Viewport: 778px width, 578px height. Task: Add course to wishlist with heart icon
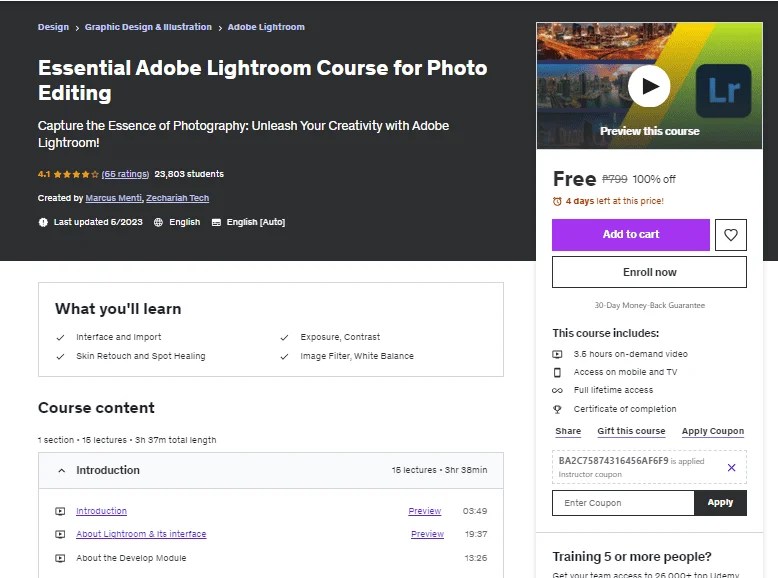point(730,235)
